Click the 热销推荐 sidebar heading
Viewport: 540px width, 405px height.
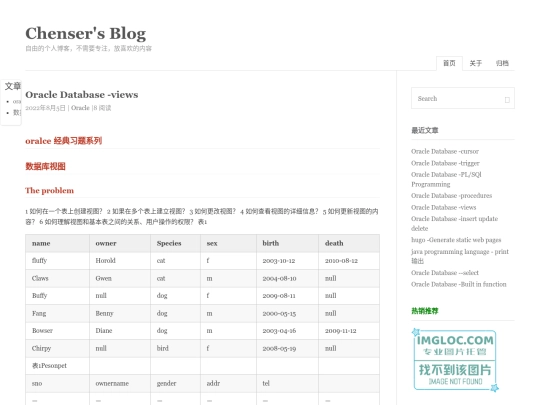pyautogui.click(x=425, y=311)
